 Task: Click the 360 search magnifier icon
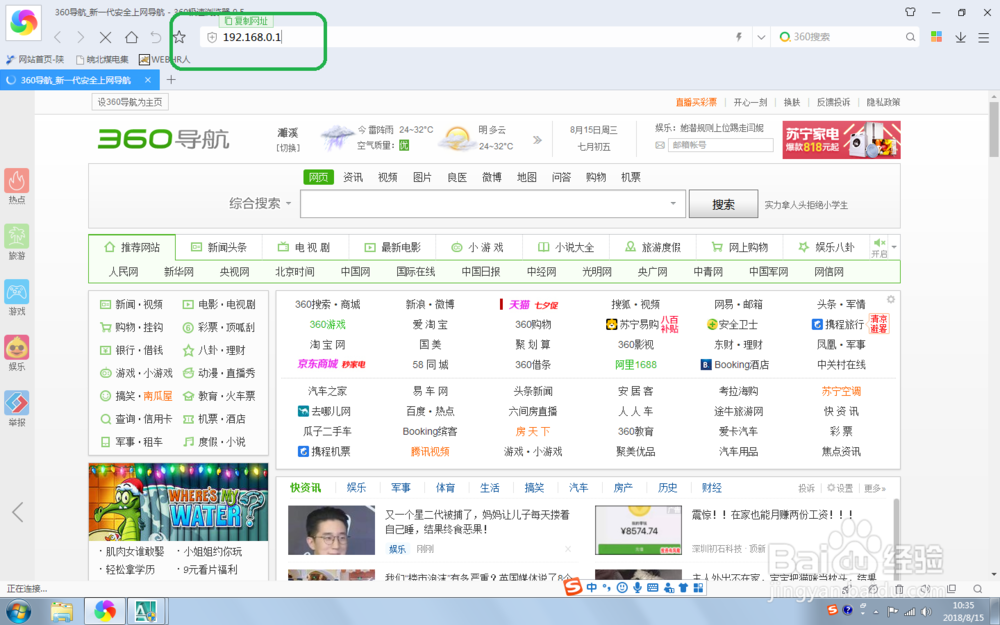pos(910,37)
